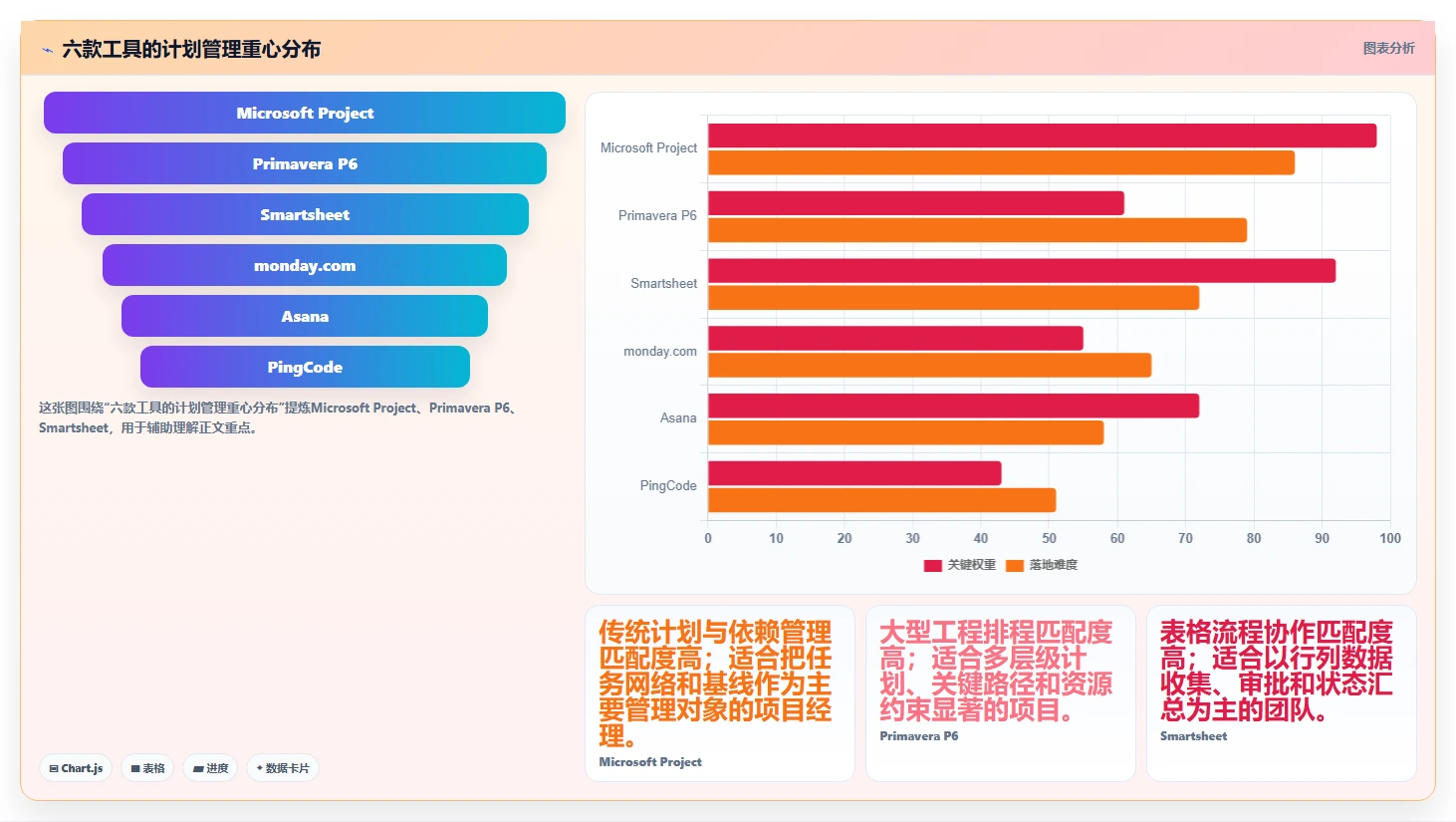Select the Asana funnel bar
This screenshot has height=822, width=1456.
coord(305,316)
